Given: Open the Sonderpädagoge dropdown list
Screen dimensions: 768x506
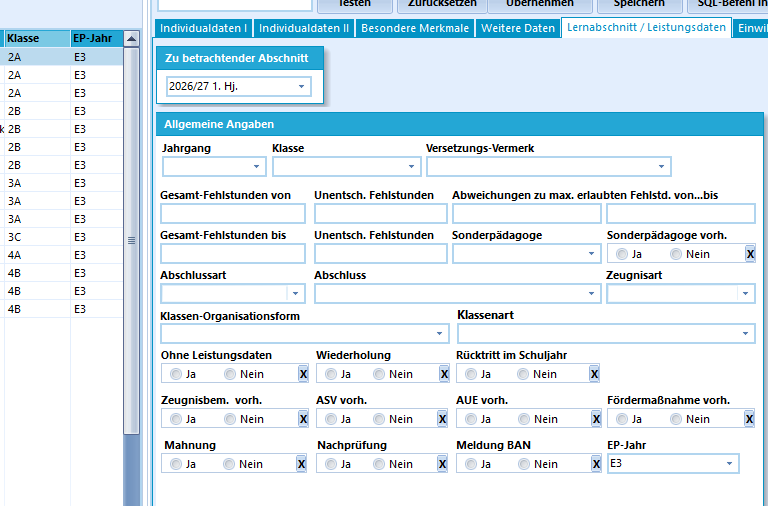Looking at the screenshot, I should [591, 254].
